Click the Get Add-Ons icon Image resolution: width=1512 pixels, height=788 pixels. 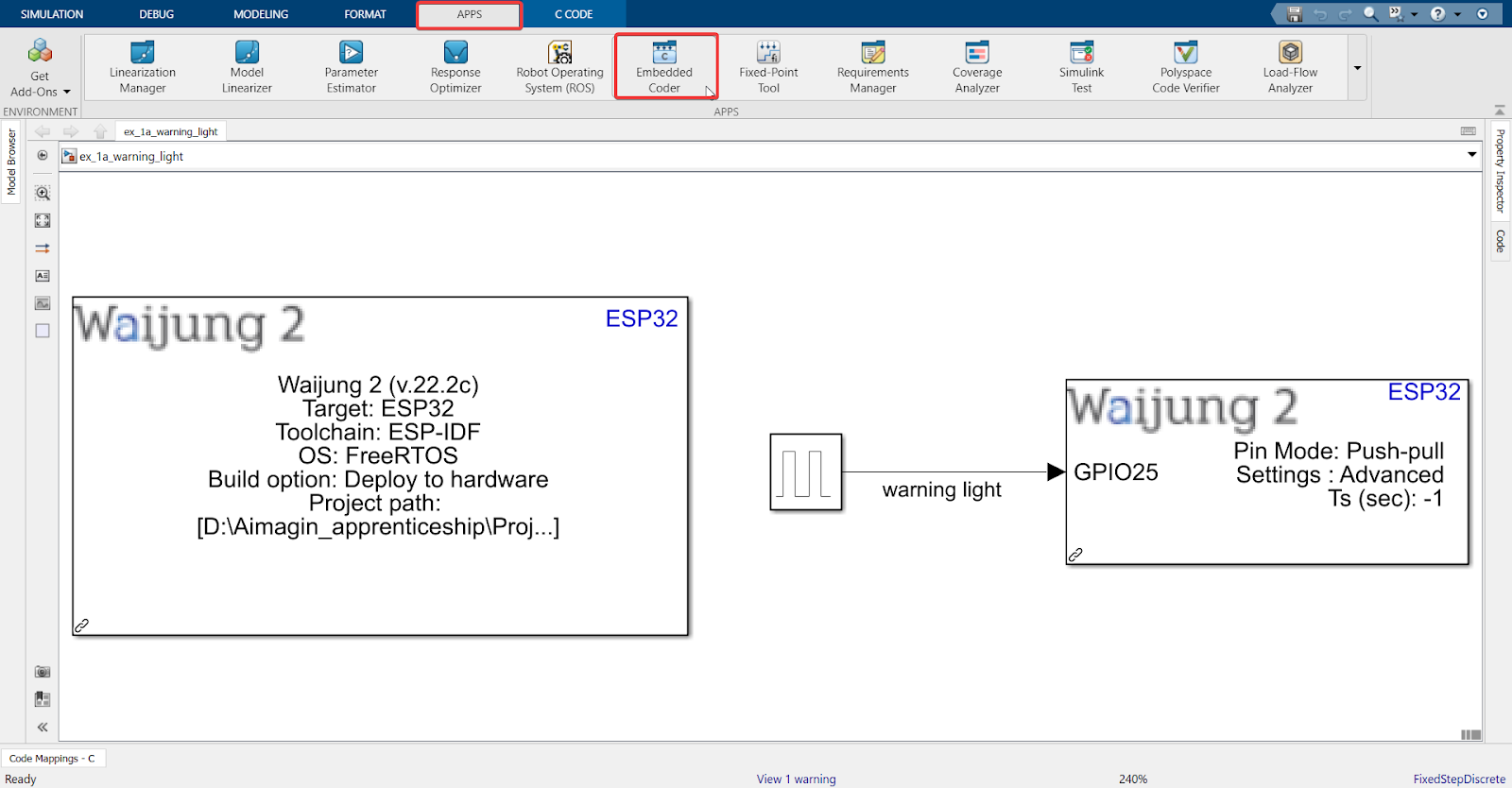pos(40,50)
